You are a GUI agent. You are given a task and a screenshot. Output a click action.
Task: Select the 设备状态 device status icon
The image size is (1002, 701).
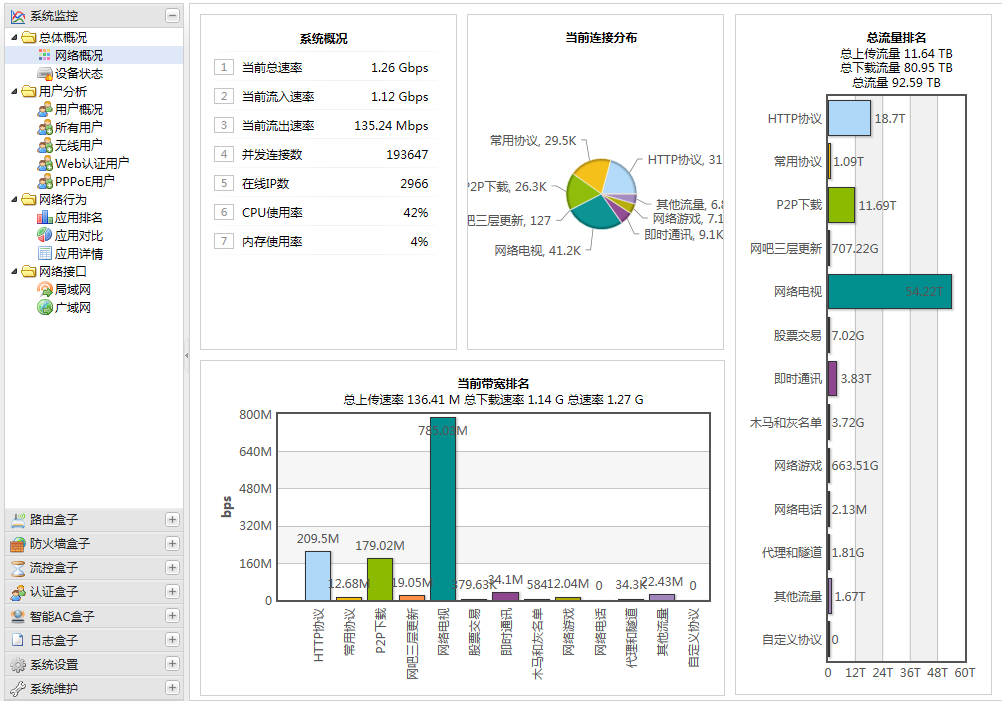45,74
